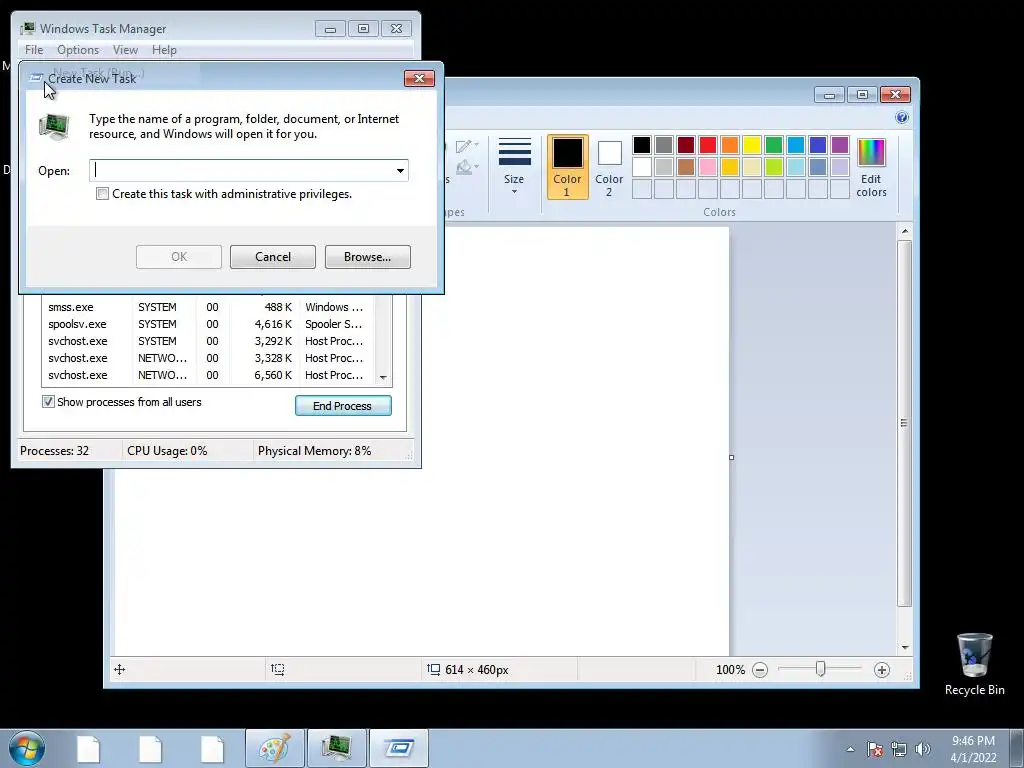Viewport: 1024px width, 768px height.
Task: Pick the brown color swatch
Action: tap(686, 167)
